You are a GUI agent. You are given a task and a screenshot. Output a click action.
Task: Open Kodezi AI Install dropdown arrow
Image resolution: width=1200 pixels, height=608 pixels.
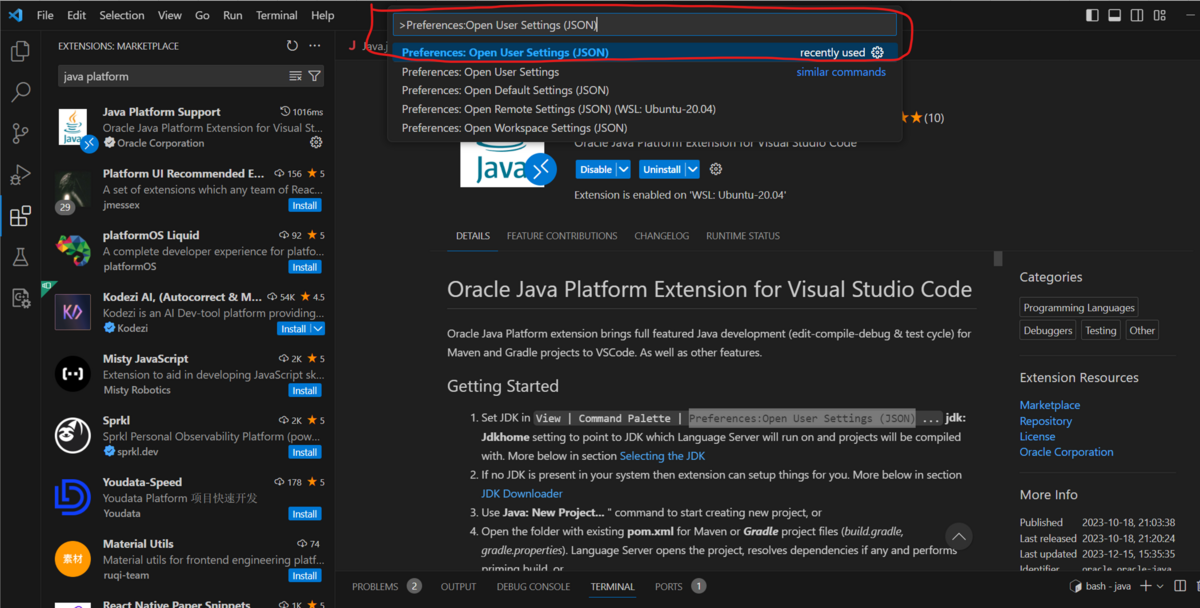(318, 329)
